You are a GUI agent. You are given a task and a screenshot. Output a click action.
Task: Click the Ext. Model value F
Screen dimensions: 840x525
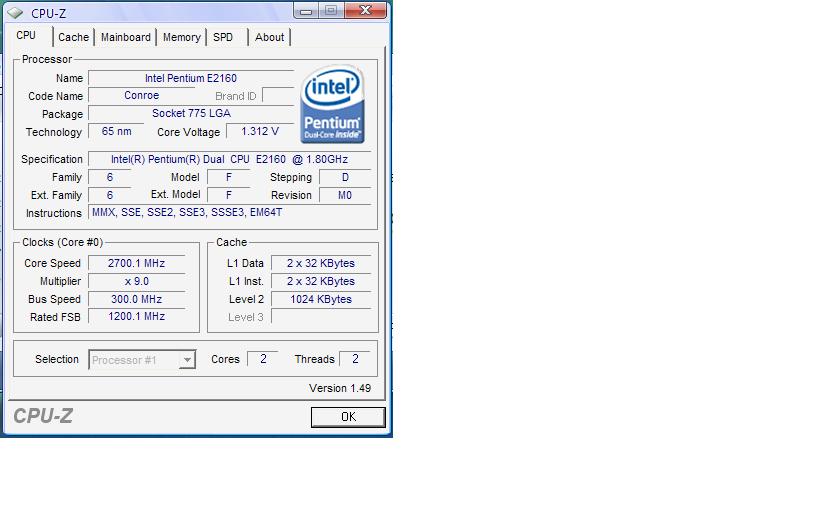pyautogui.click(x=229, y=195)
